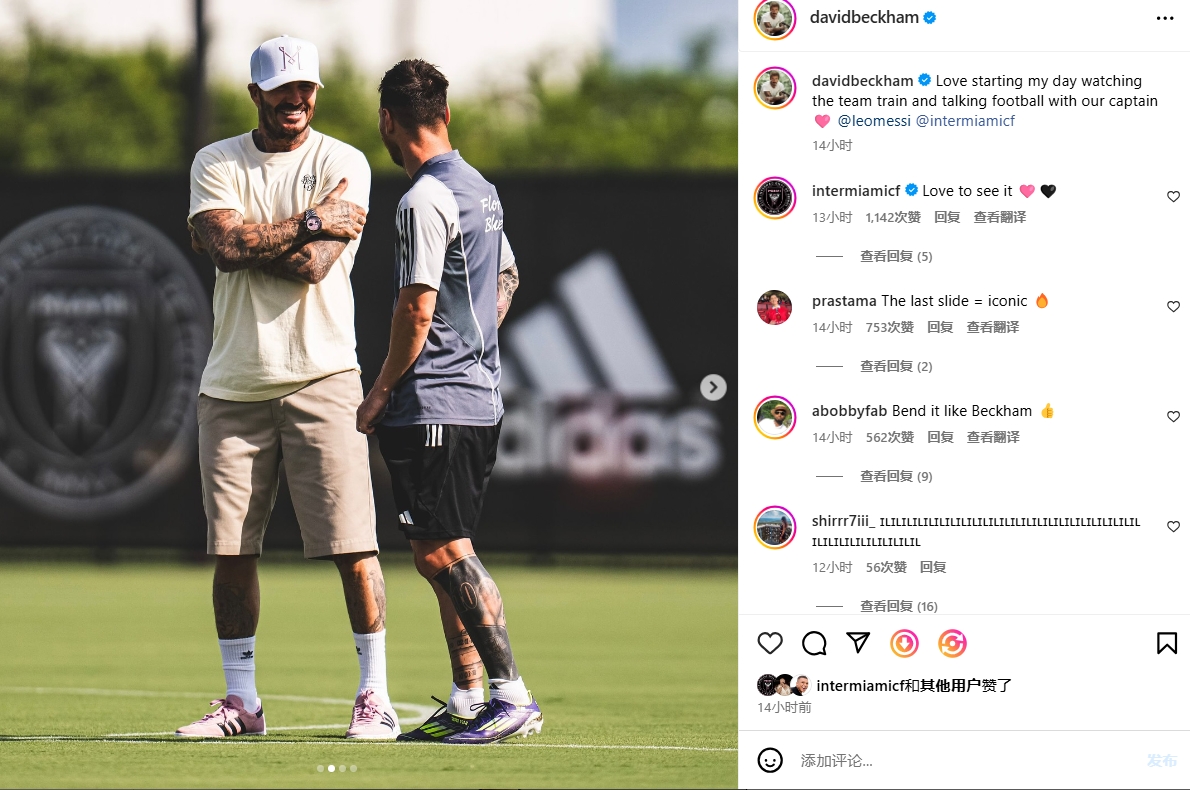Go to next photo with arrow

click(713, 387)
